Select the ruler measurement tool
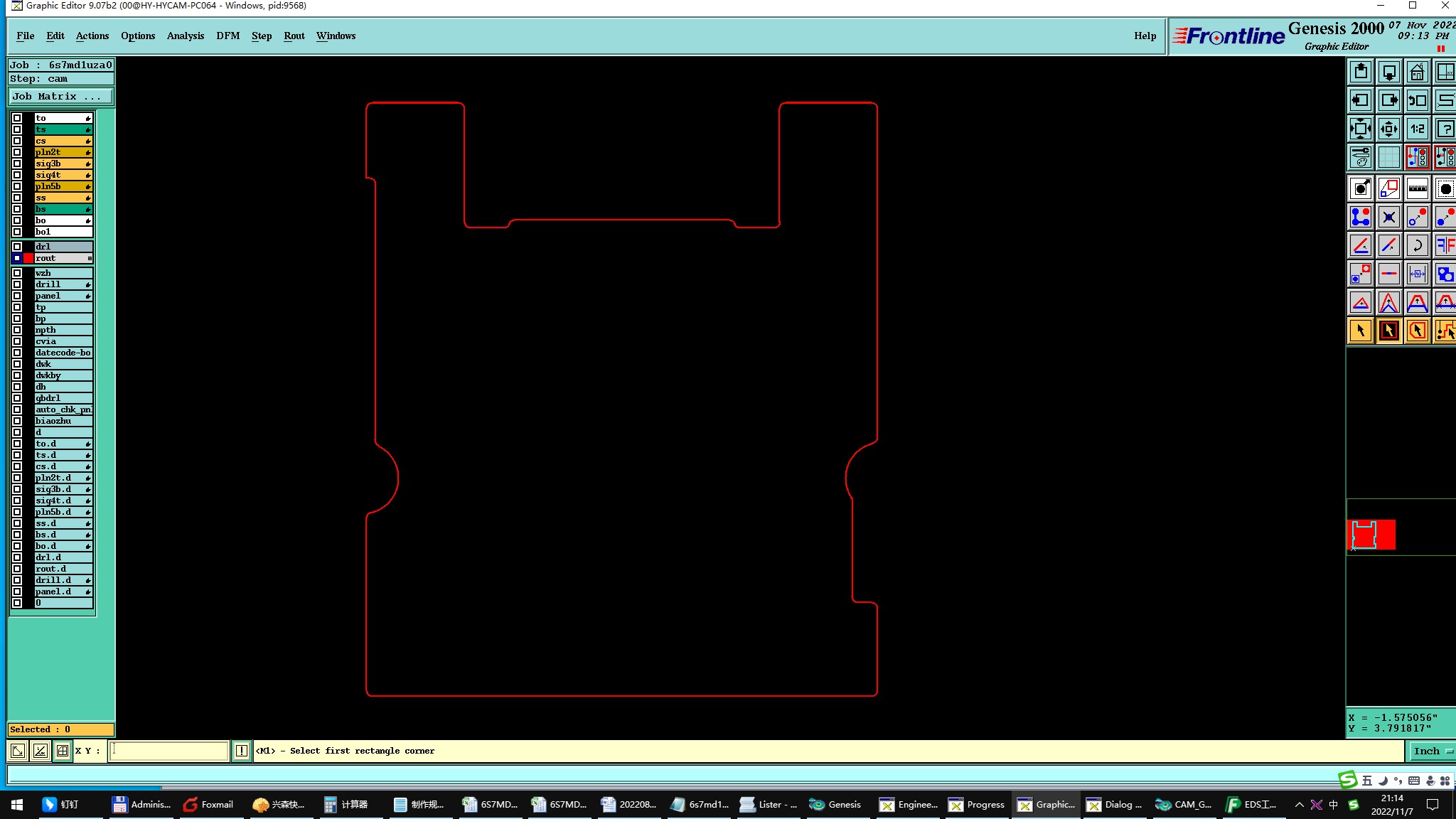This screenshot has width=1456, height=819. [1417, 188]
